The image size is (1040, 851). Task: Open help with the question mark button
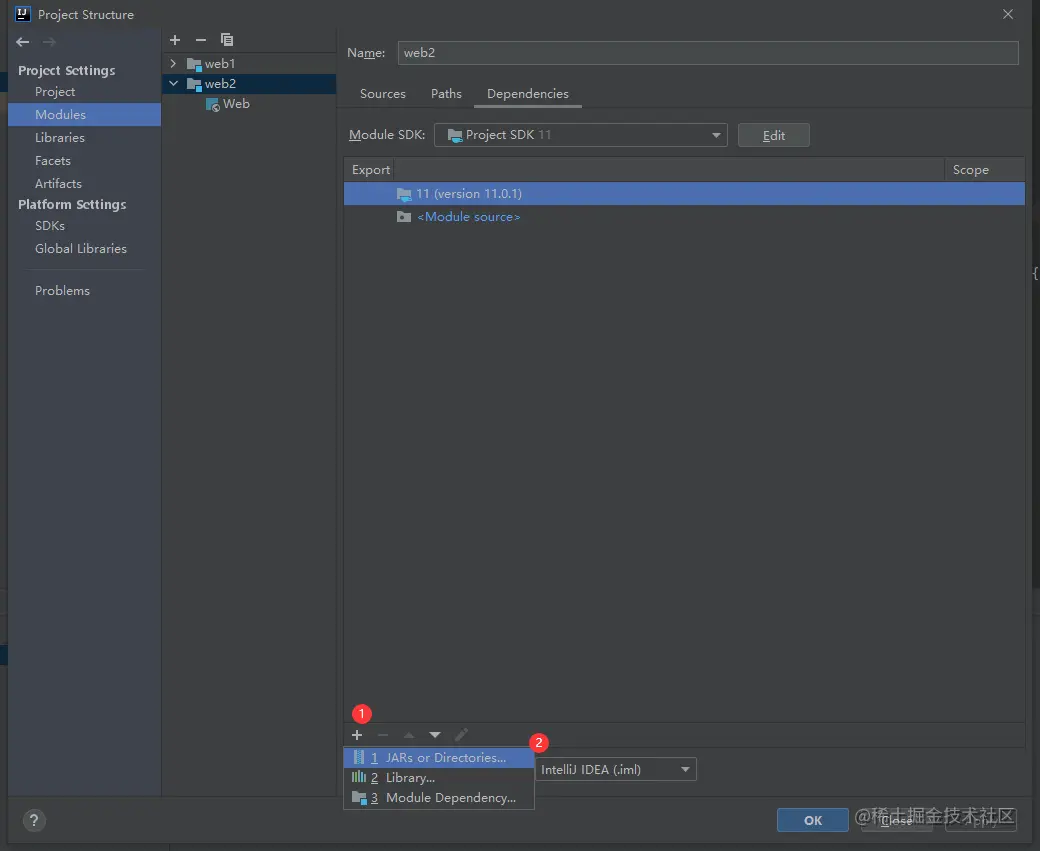(x=34, y=820)
